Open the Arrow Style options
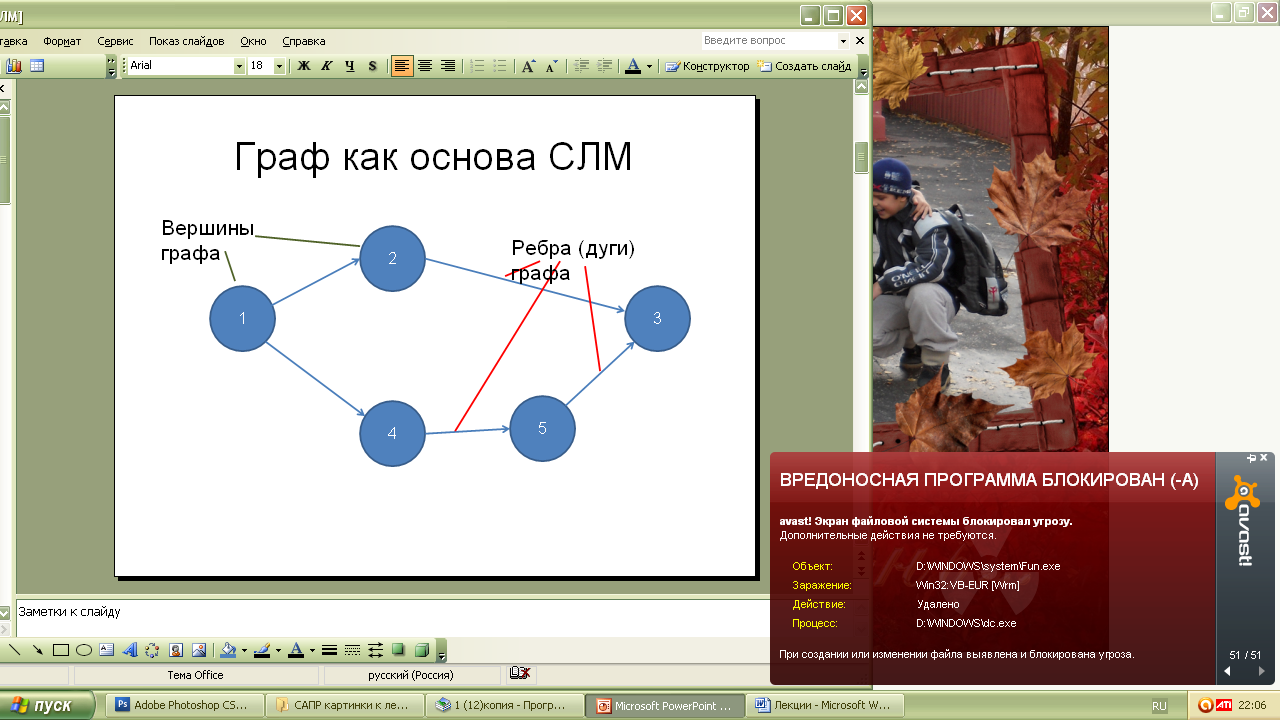Image resolution: width=1280 pixels, height=720 pixels. 375,650
